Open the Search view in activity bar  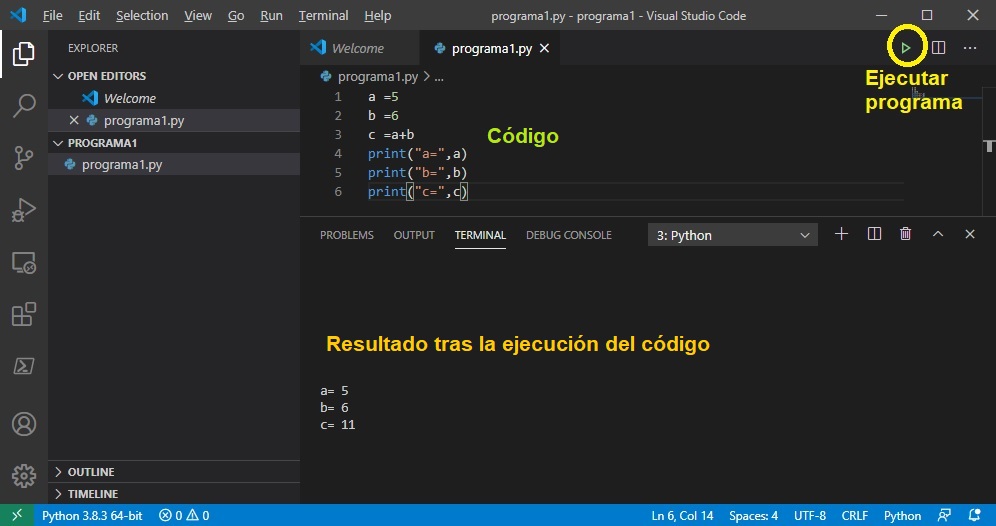point(24,105)
